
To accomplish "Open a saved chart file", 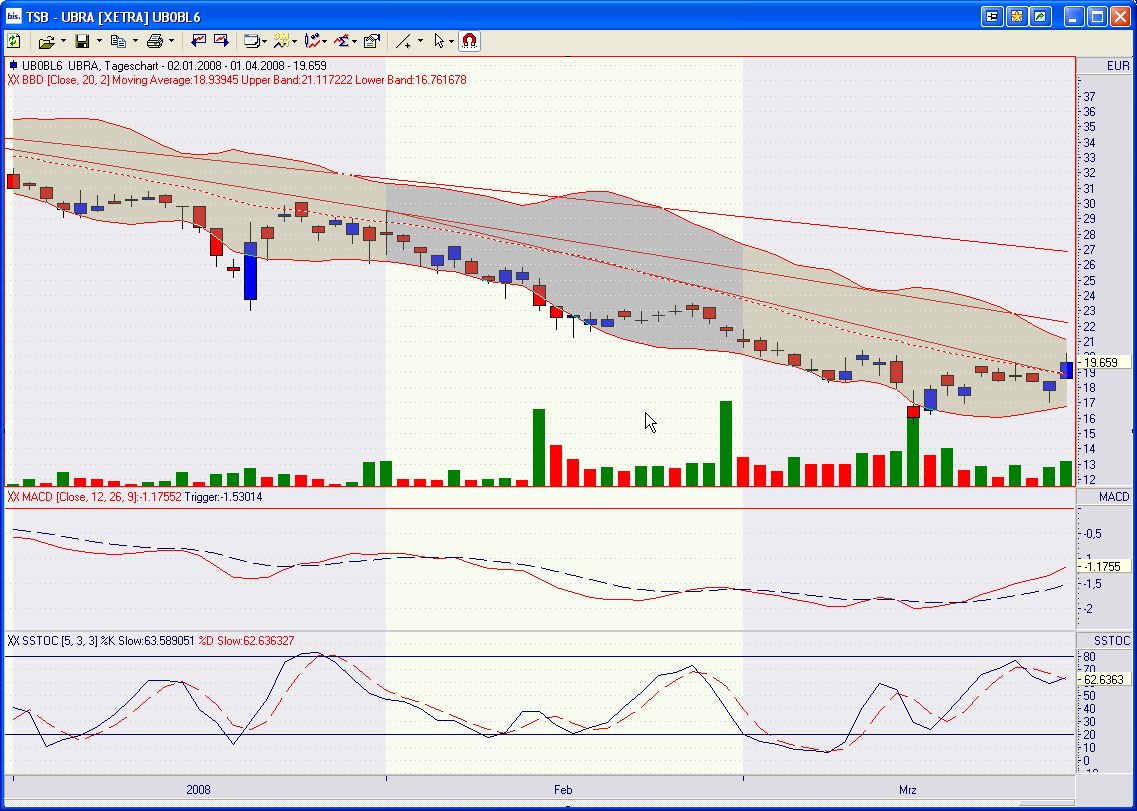I will pyautogui.click(x=47, y=40).
